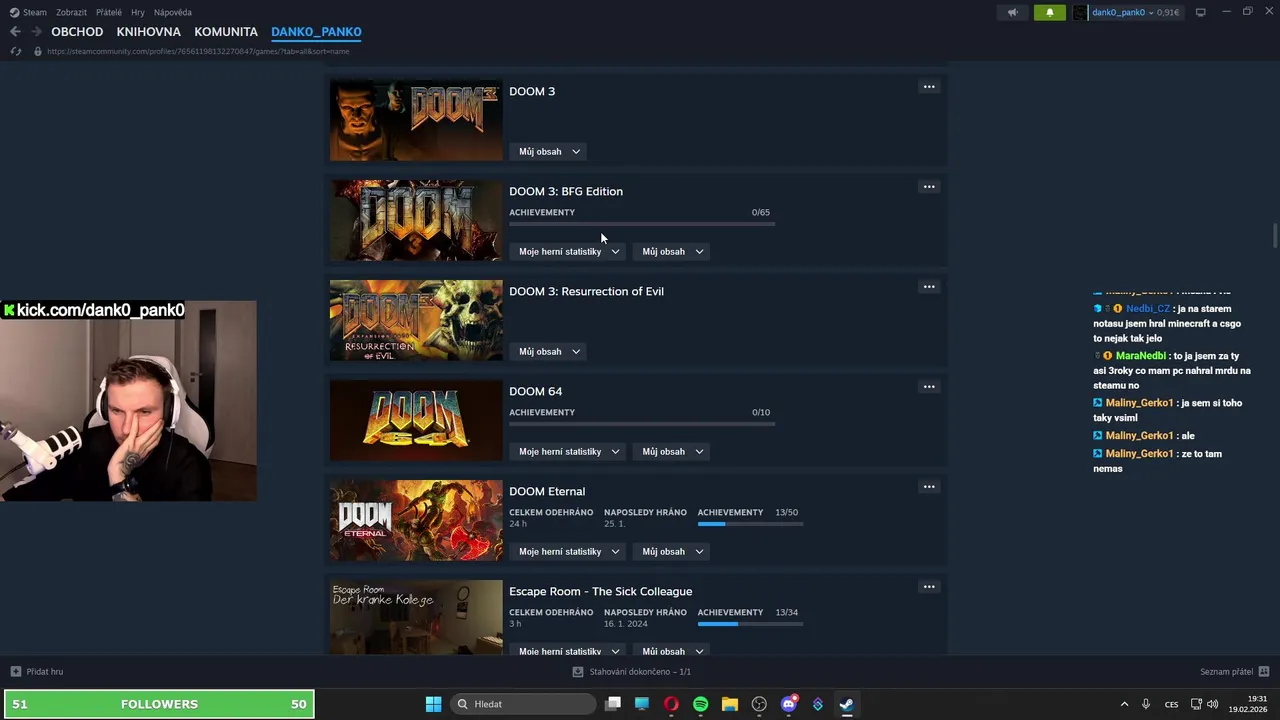Screen dimensions: 1280x720
Task: Launch Opera from the taskbar
Action: click(671, 704)
